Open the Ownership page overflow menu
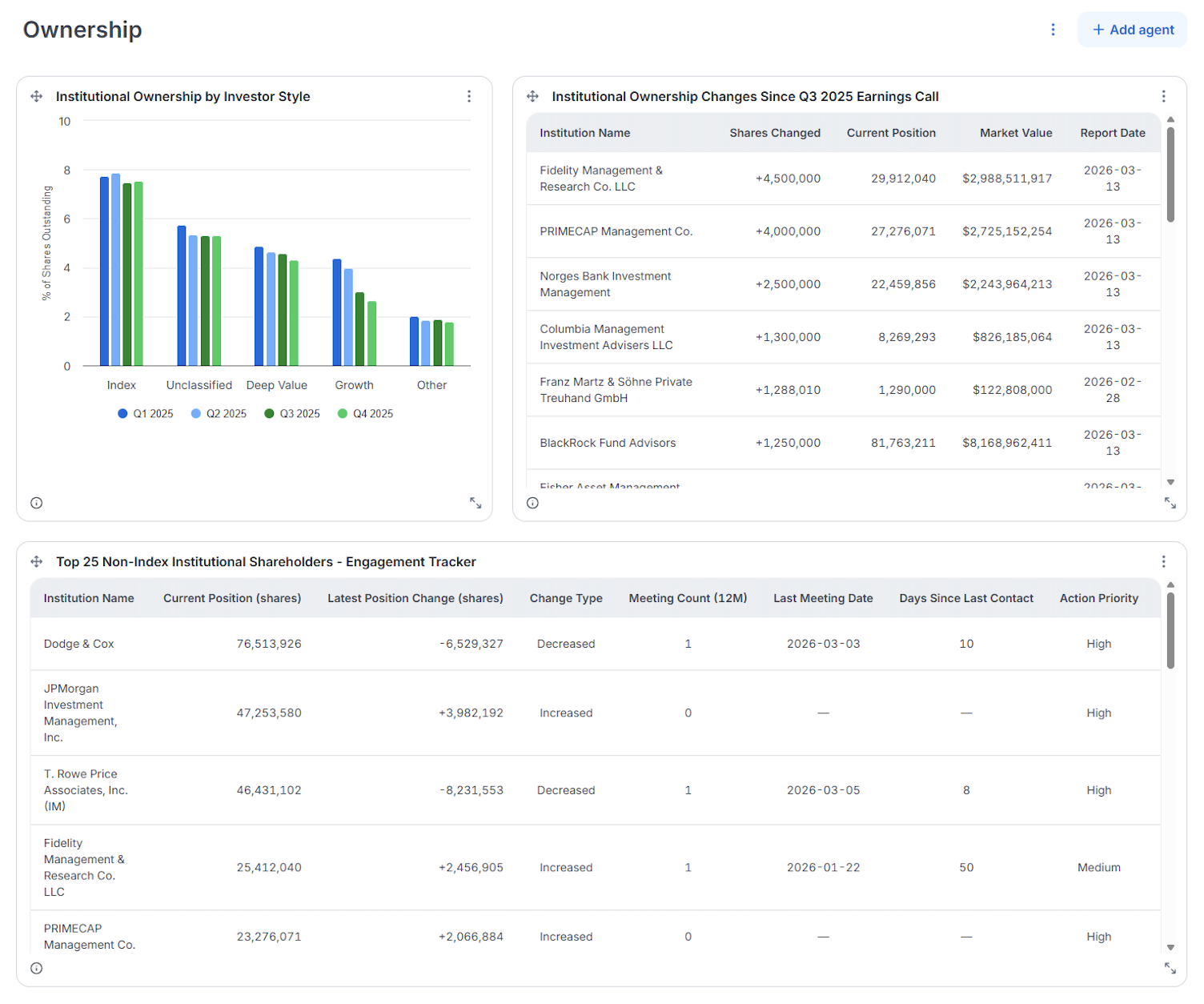Screen dimensions: 1204x1004 (x=1053, y=30)
